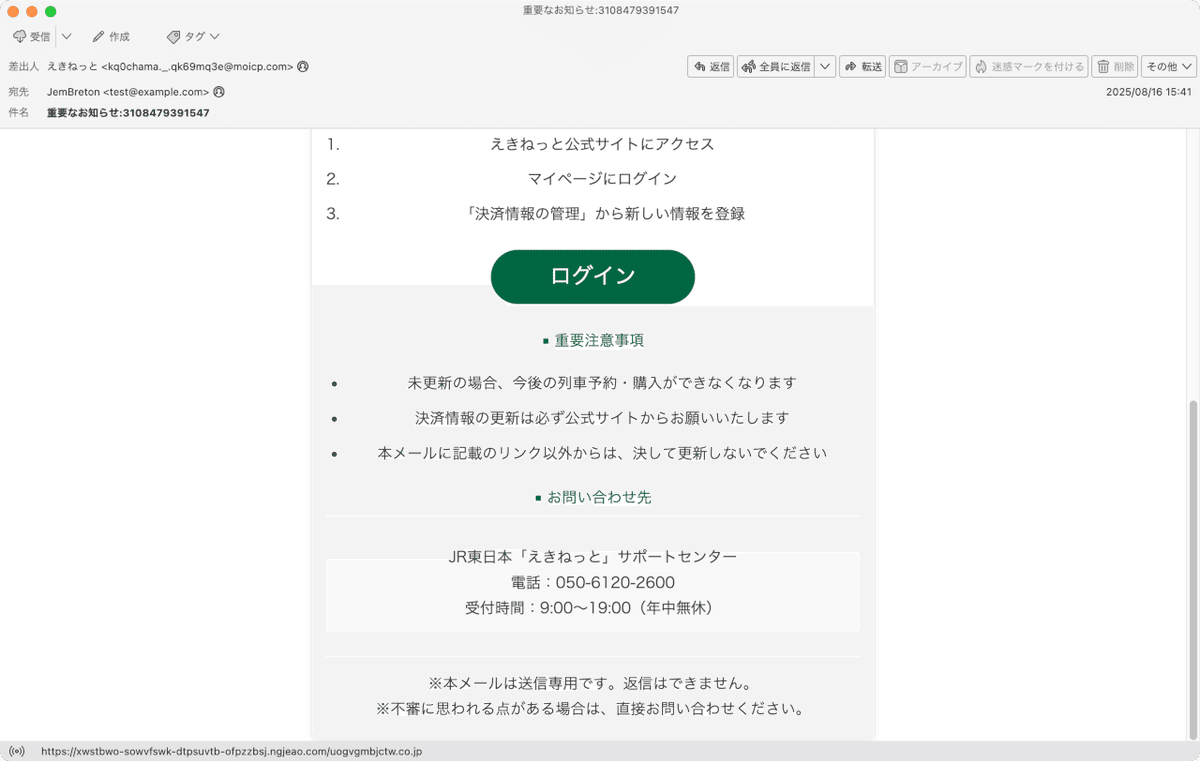The width and height of the screenshot is (1200, 761).
Task: Click the line えきねっと公式サイトにアクセス
Action: pos(602,144)
